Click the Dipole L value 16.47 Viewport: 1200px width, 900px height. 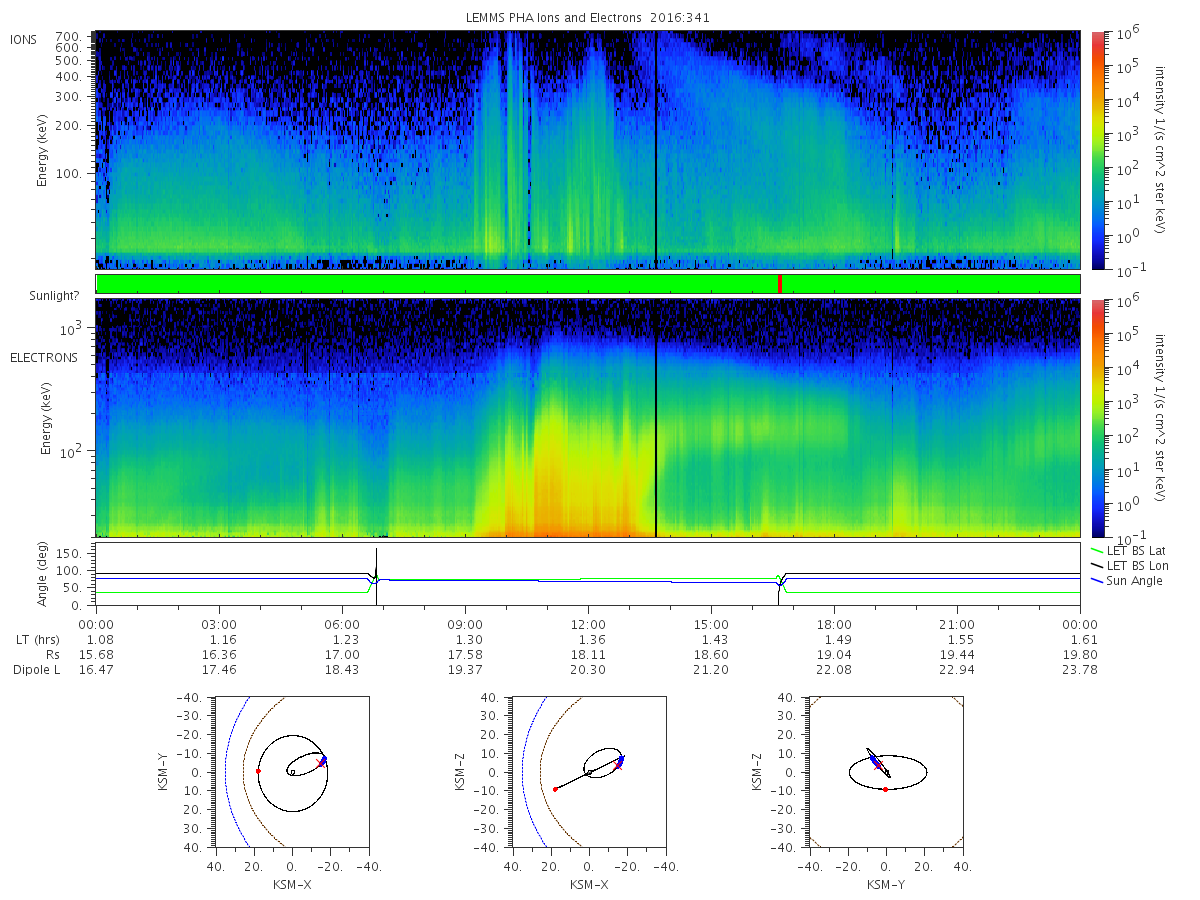point(96,670)
